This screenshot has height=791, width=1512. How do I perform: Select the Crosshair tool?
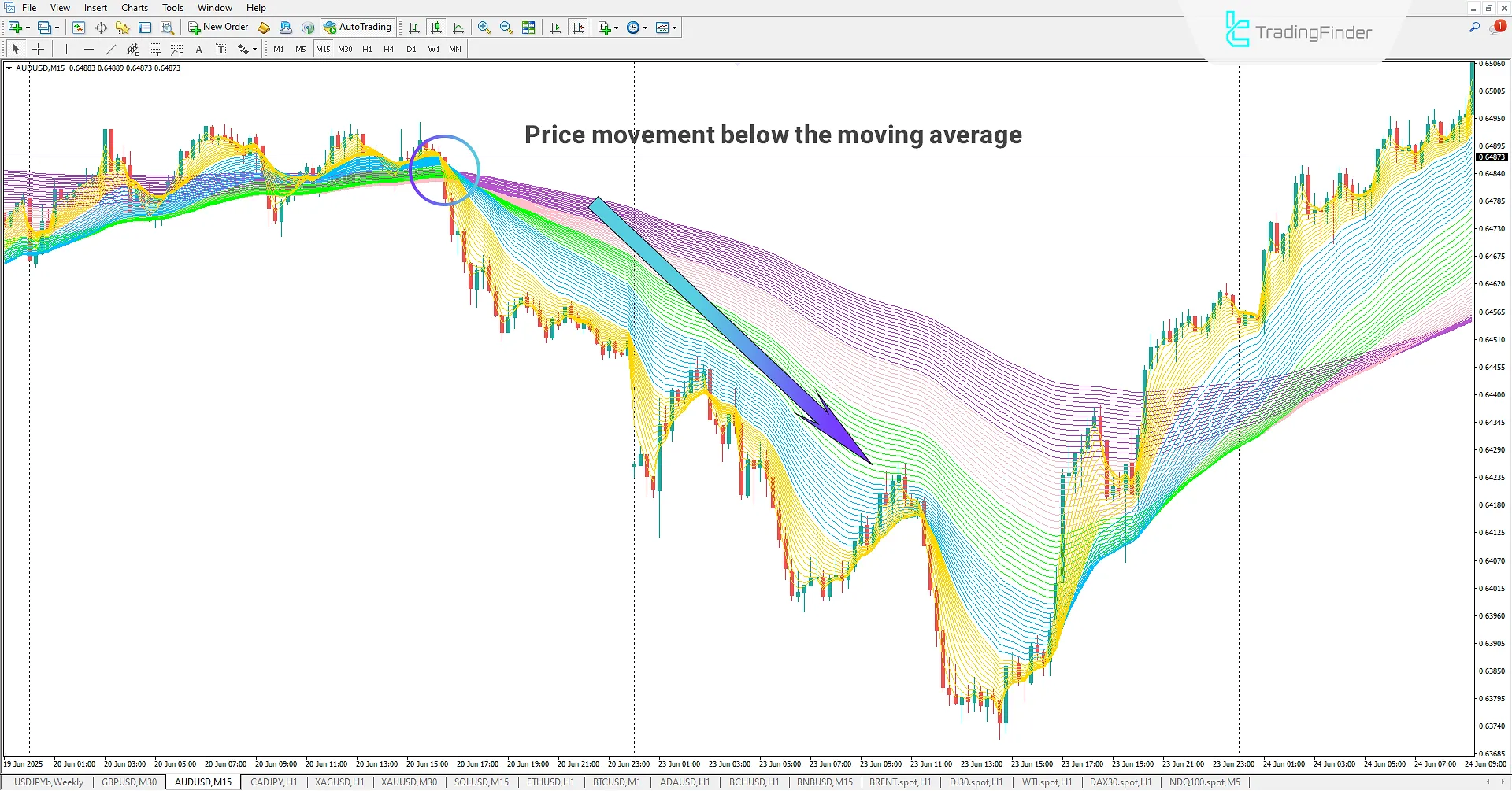click(38, 48)
